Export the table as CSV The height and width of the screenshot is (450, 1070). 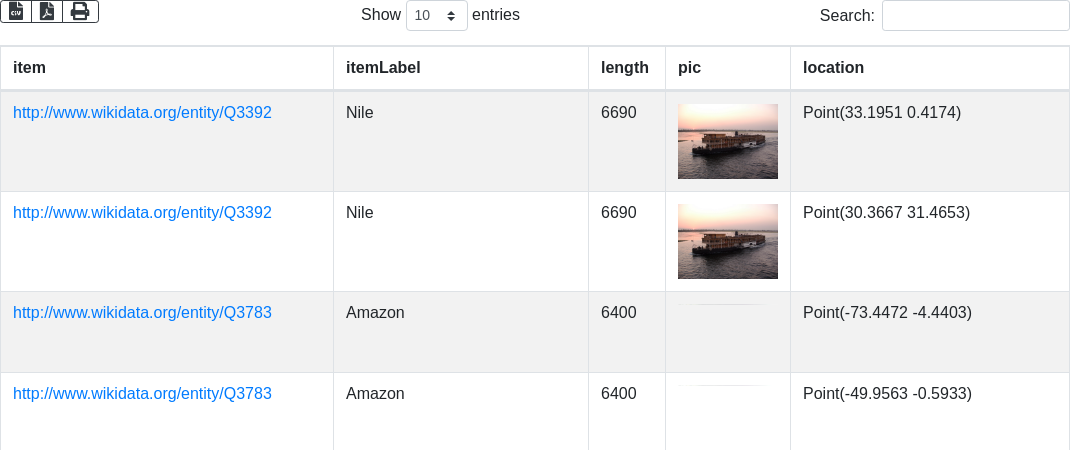[16, 11]
